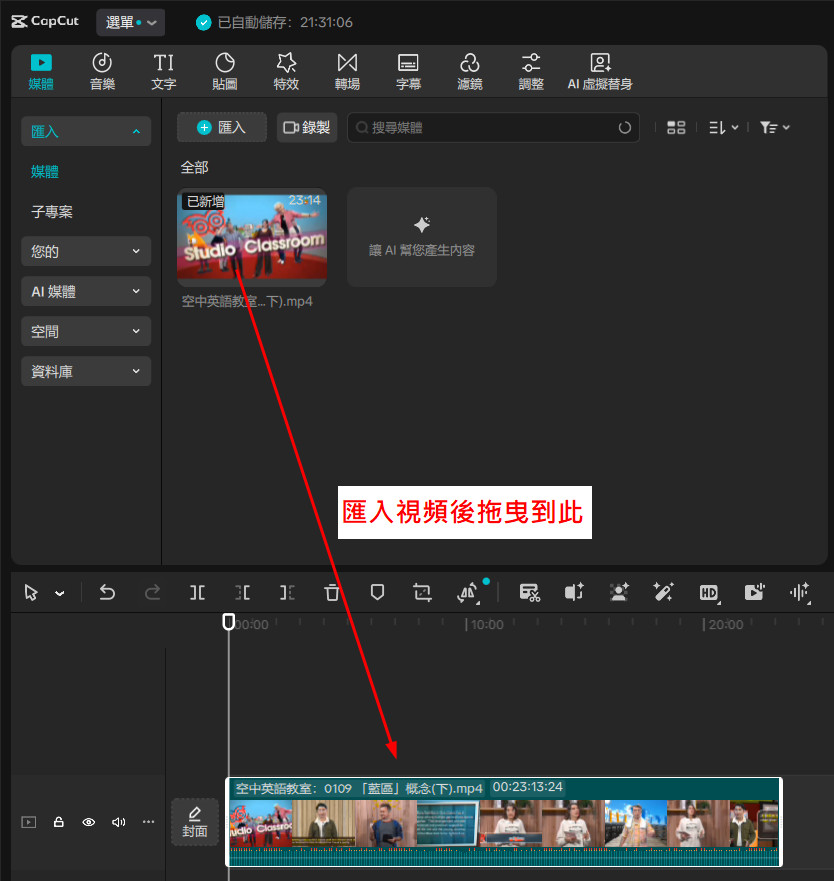Toggle track lock on the video track

click(59, 822)
